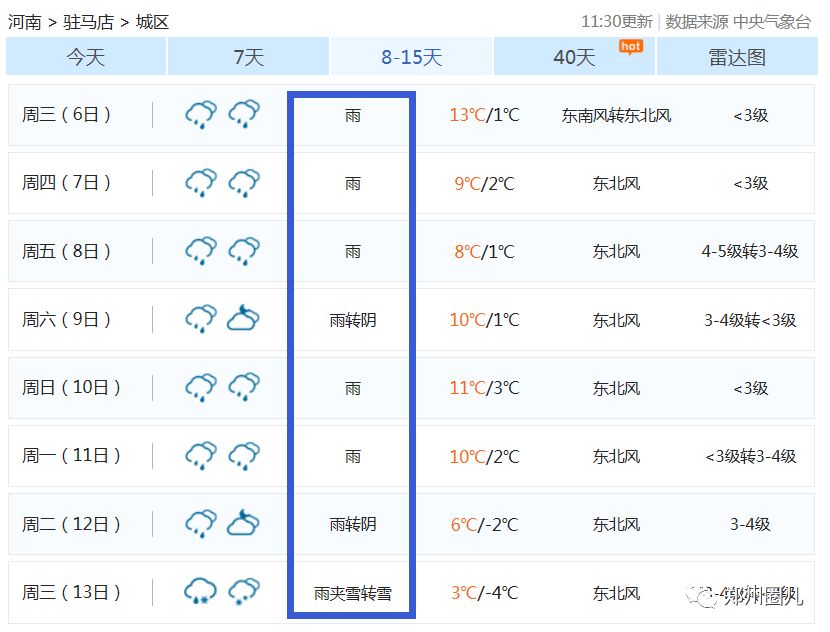830x632 pixels.
Task: Open the 驻马店 breadcrumb link
Action: pos(88,22)
